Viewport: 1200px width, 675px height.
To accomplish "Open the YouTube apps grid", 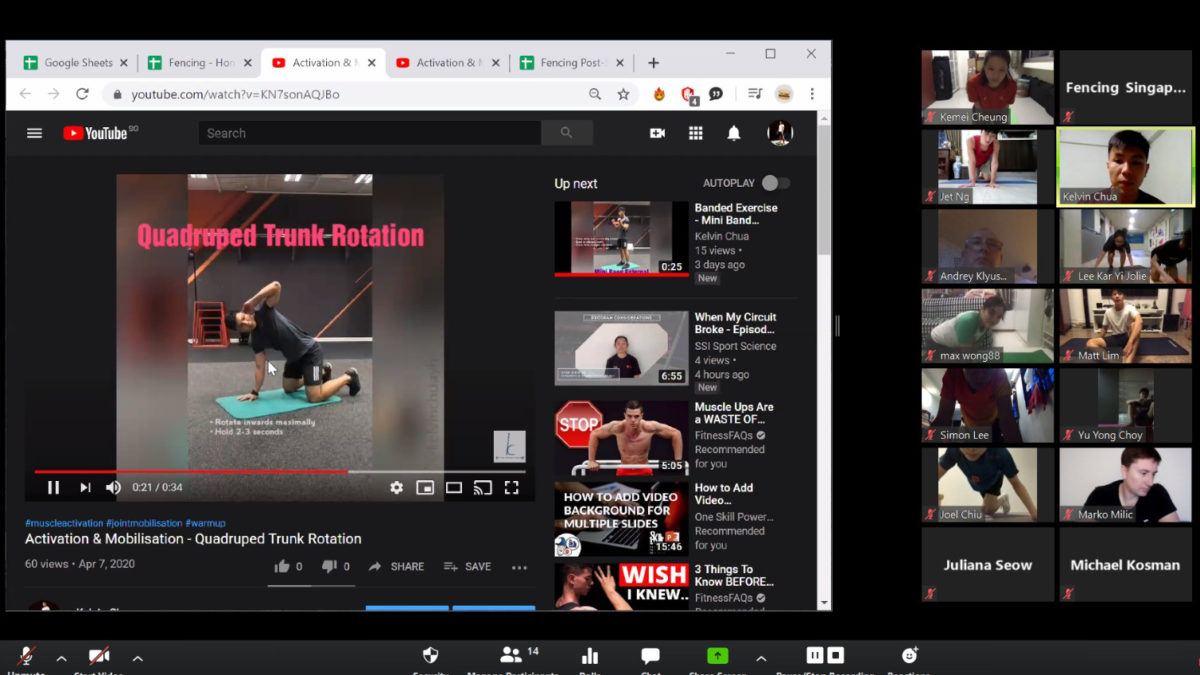I will pyautogui.click(x=696, y=133).
